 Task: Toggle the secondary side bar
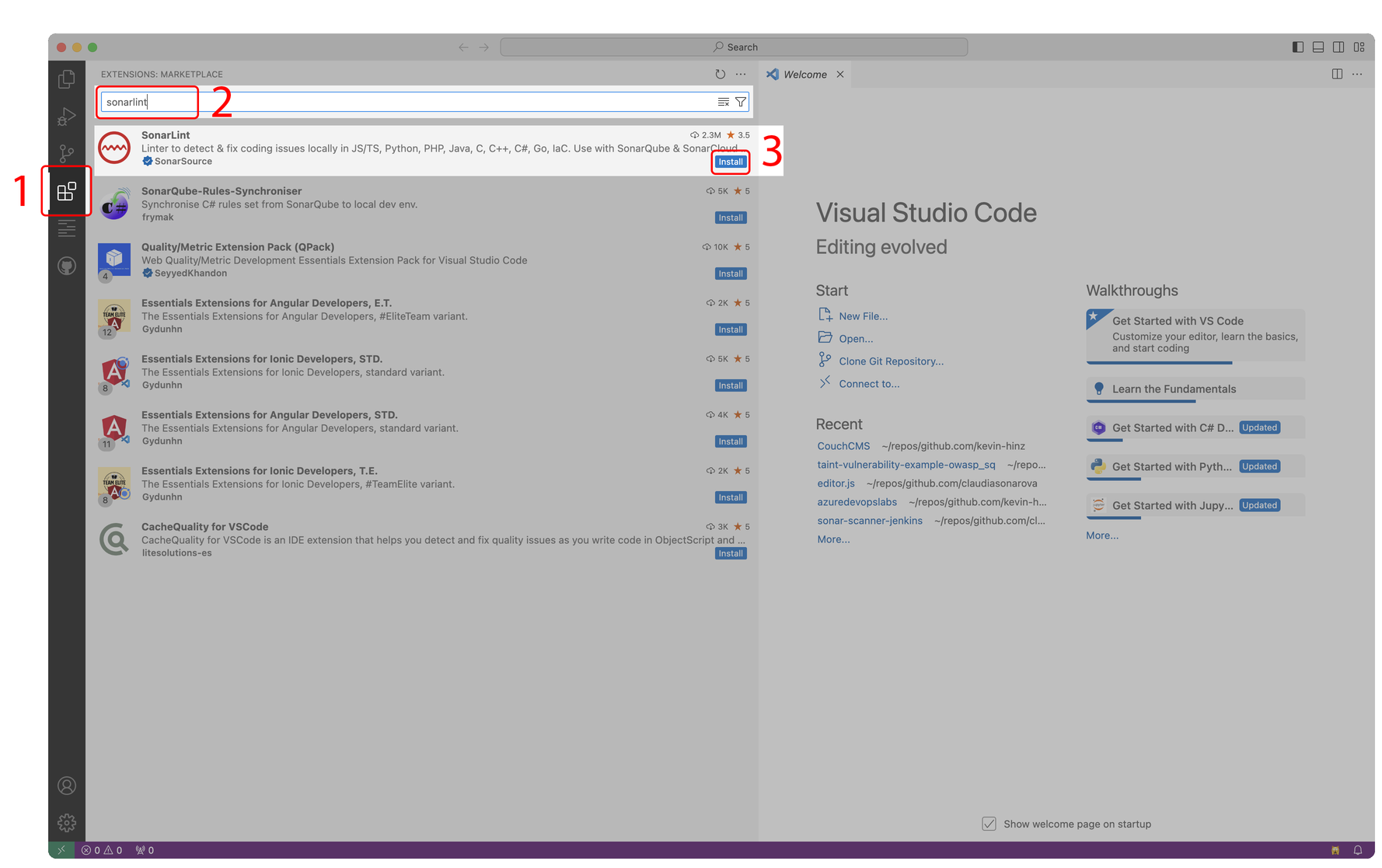[1338, 47]
